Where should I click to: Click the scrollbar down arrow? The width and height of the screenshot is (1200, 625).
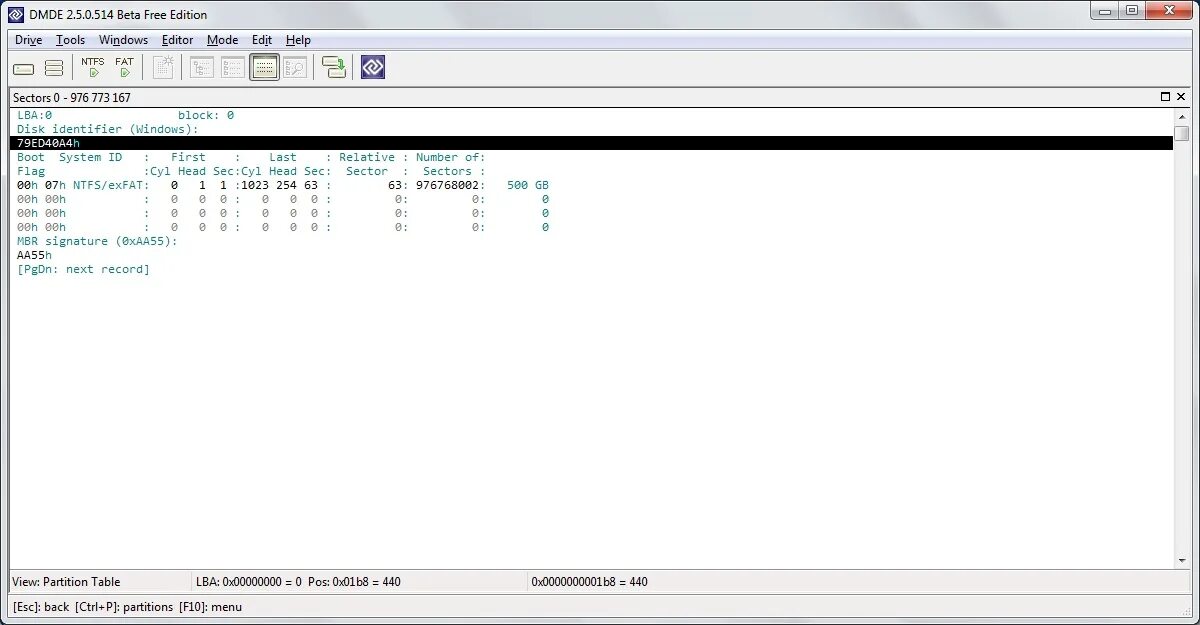pyautogui.click(x=1182, y=562)
